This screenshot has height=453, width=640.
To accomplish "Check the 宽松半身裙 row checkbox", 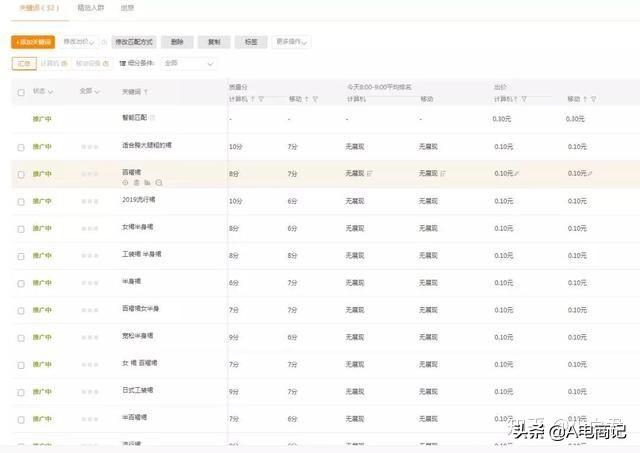I will coord(21,338).
